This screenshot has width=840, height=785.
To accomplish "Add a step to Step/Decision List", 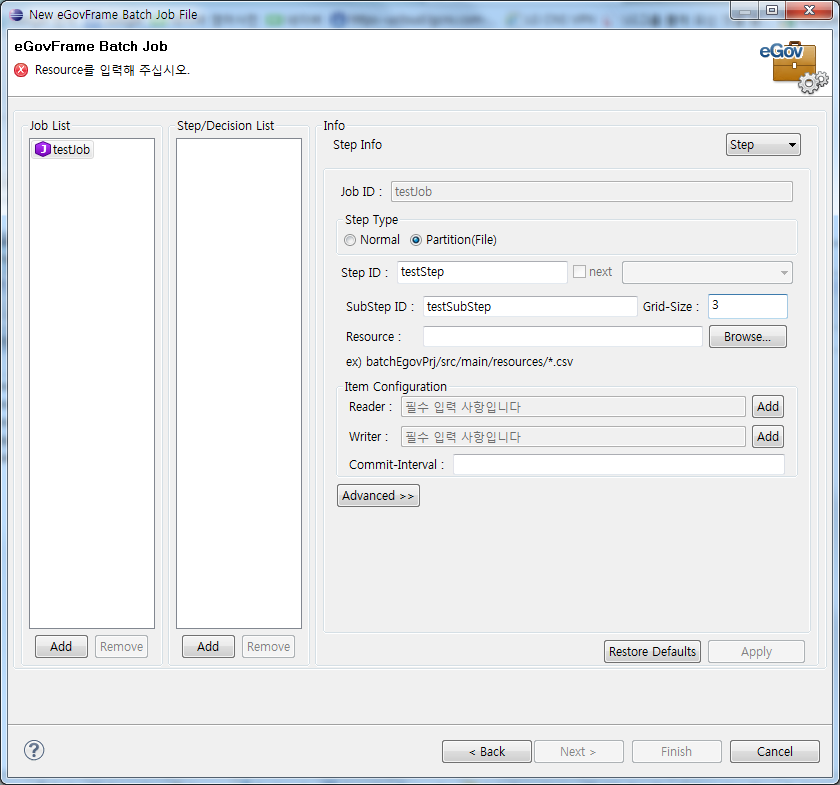I will click(x=208, y=647).
